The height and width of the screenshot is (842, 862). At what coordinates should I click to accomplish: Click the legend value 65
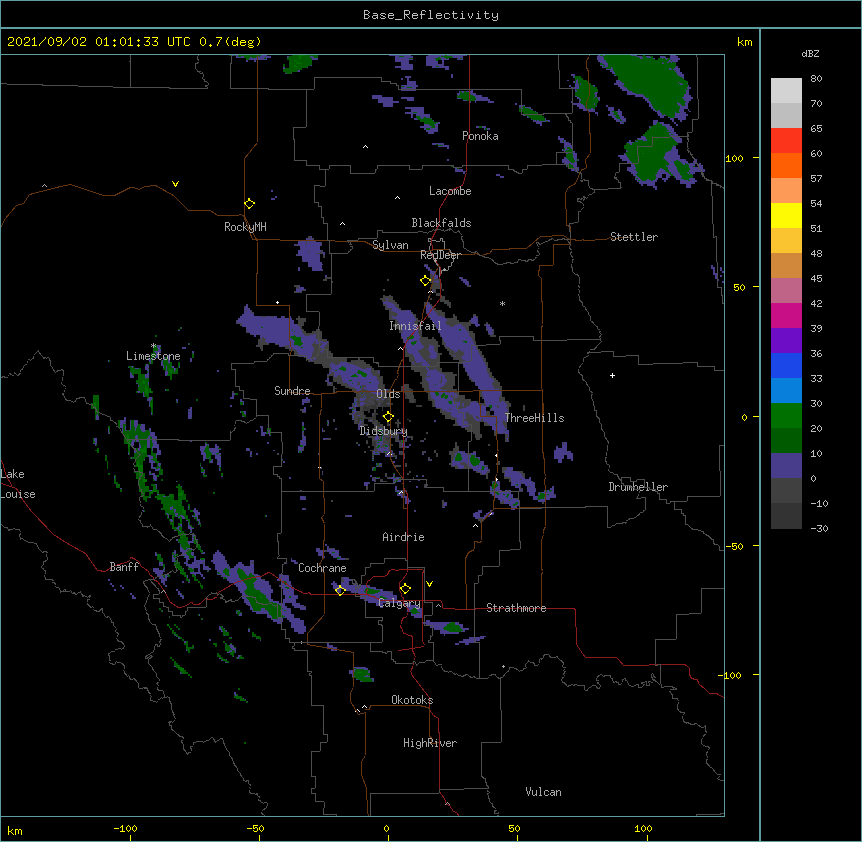[816, 128]
